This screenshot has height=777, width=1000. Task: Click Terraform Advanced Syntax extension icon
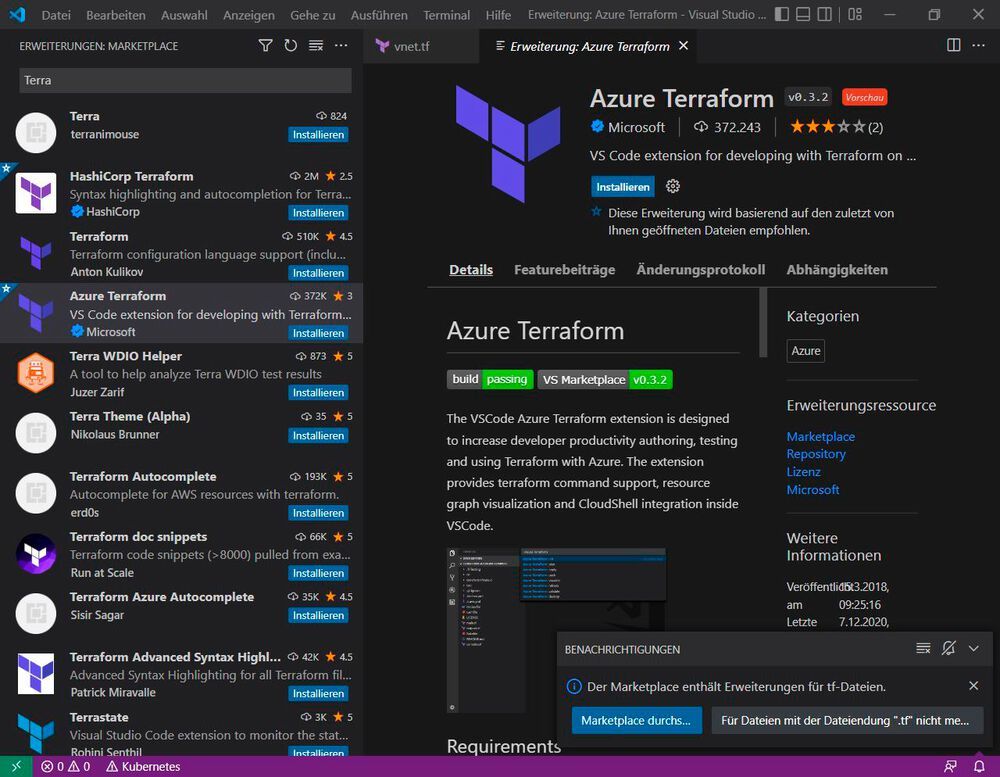[36, 673]
